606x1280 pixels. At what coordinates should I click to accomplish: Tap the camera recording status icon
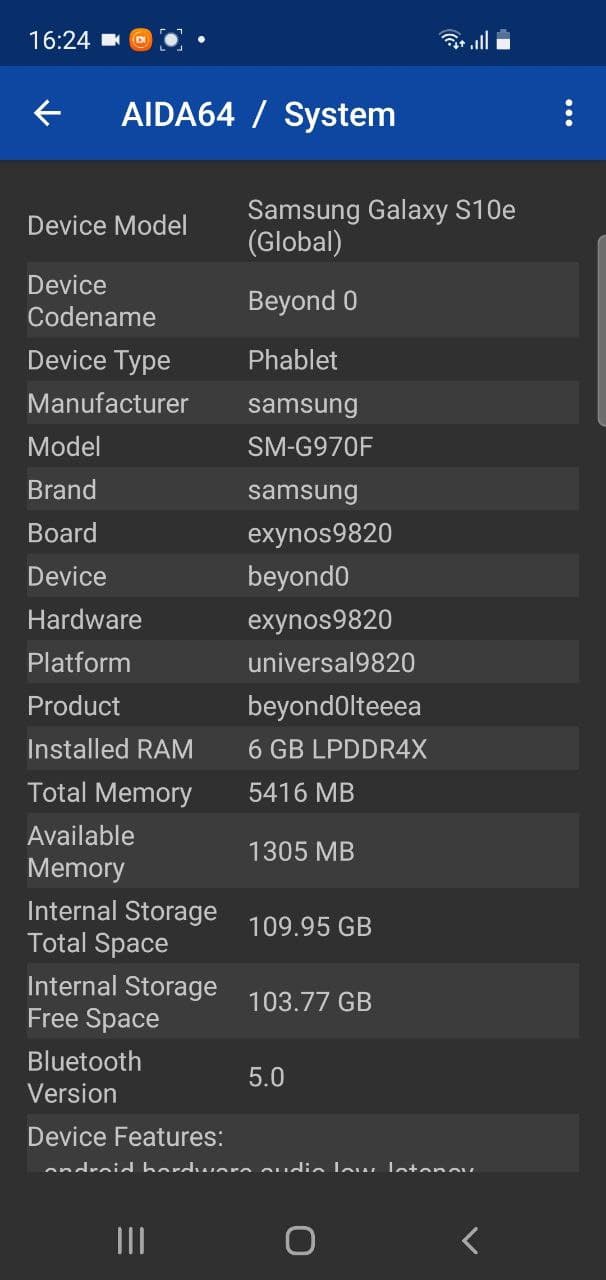pyautogui.click(x=110, y=40)
